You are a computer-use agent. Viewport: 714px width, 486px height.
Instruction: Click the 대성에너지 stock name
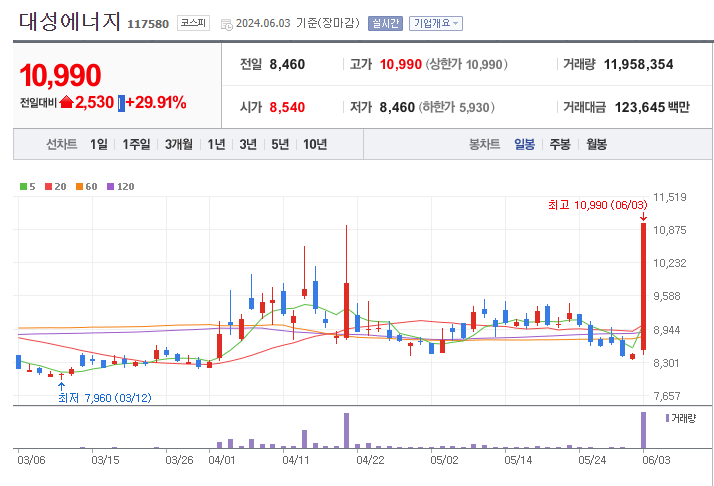(x=70, y=21)
